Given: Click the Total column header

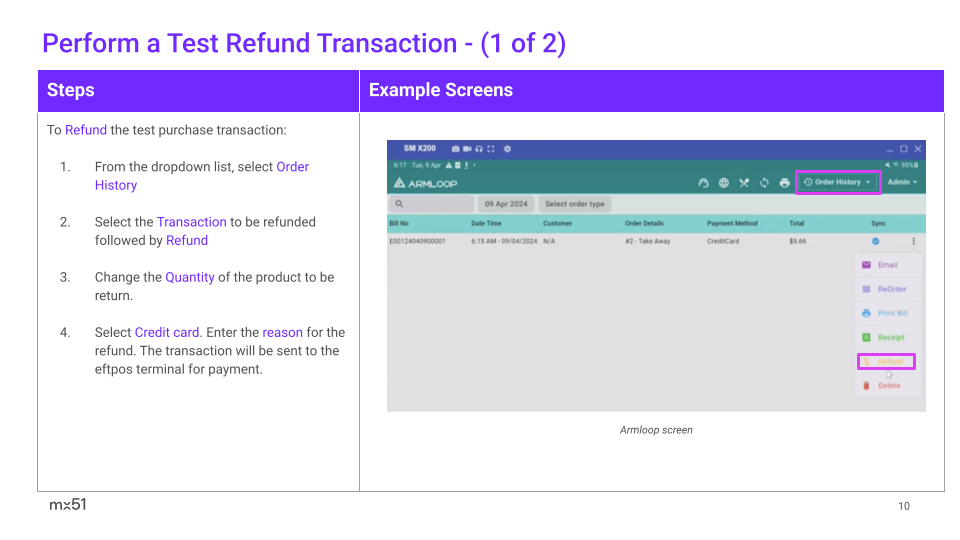Looking at the screenshot, I should tap(797, 223).
